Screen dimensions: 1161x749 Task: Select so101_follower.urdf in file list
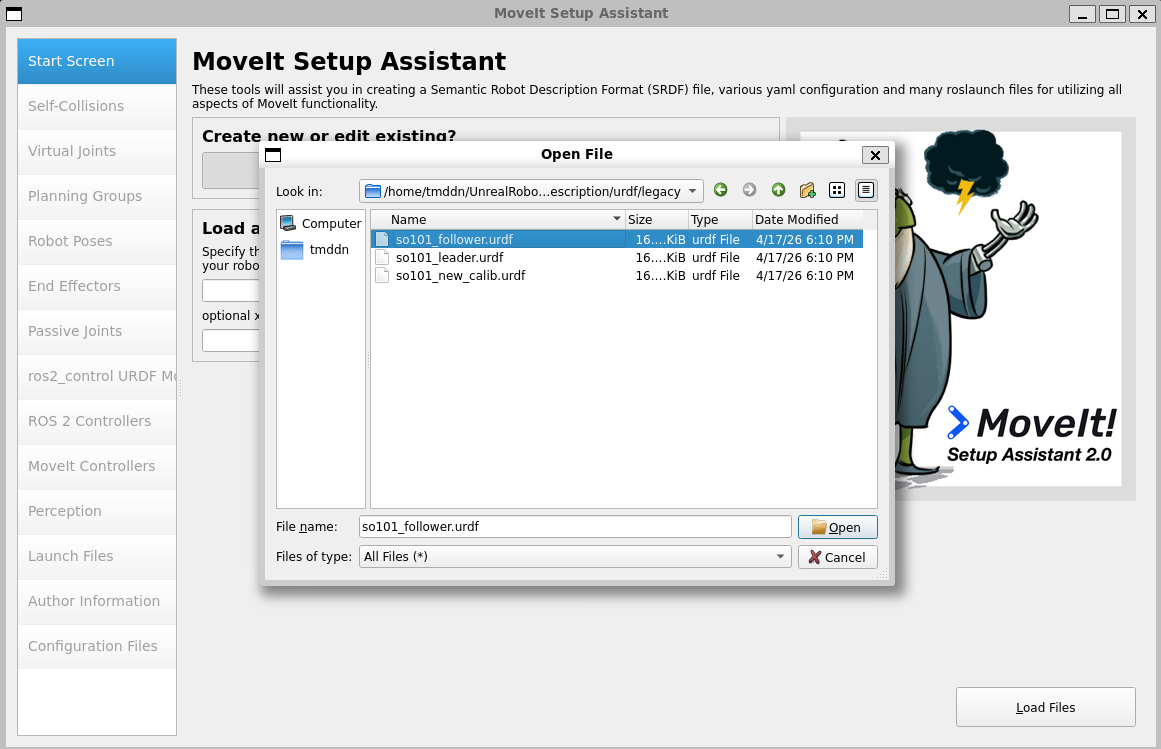point(617,239)
